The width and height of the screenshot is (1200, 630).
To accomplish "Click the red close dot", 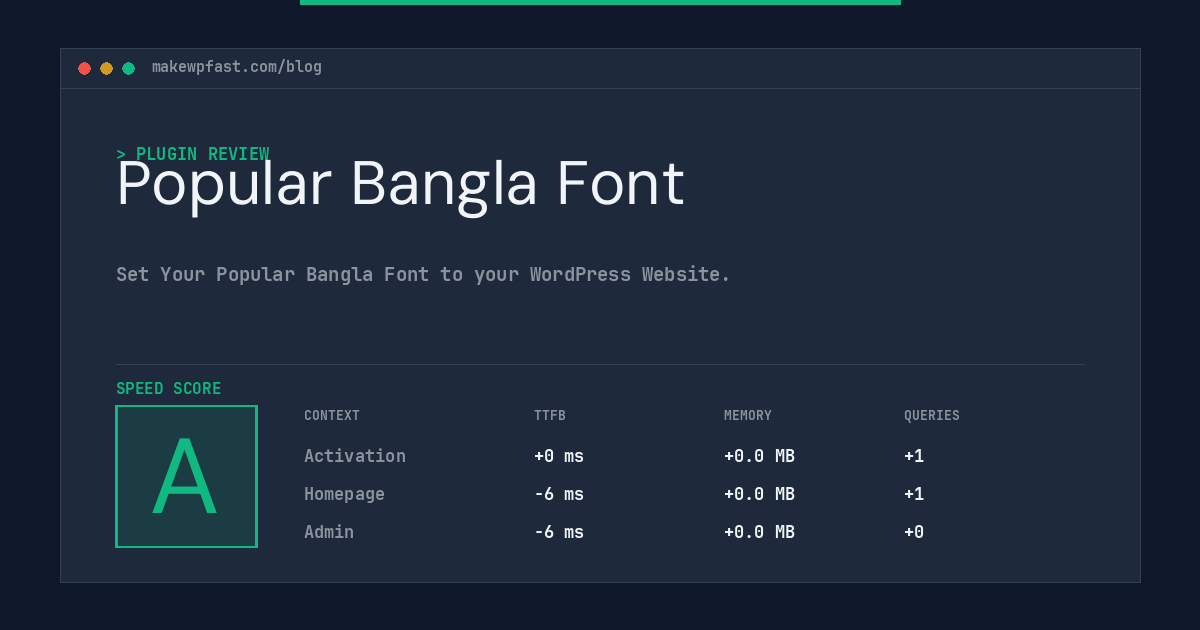I will [x=84, y=68].
